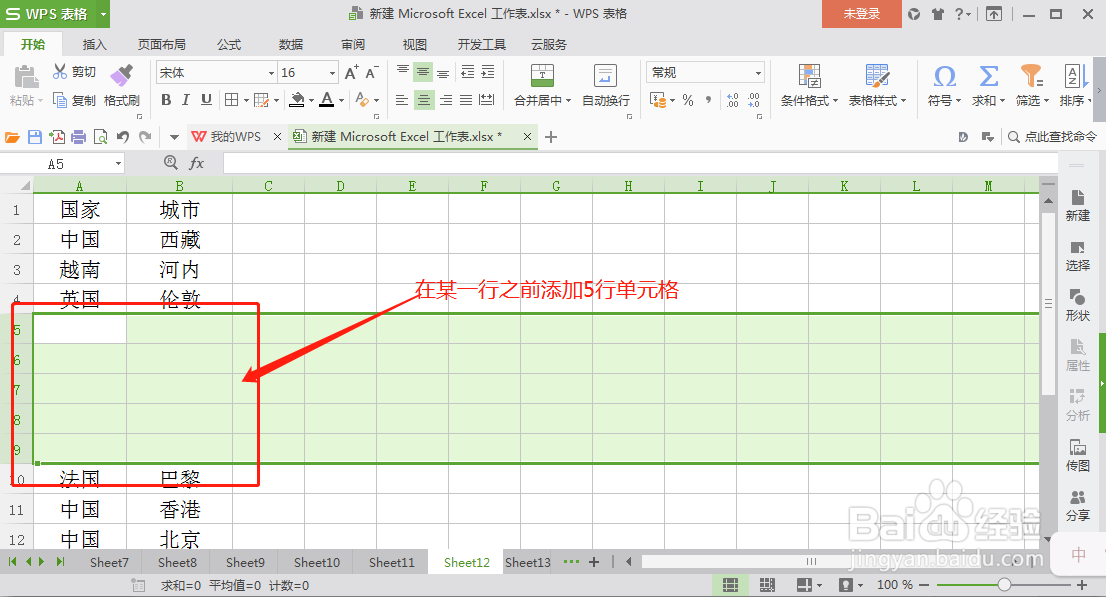Screen dimensions: 1106x597
Task: Click the Filter (筛选) funnel icon
Action: click(x=1031, y=76)
